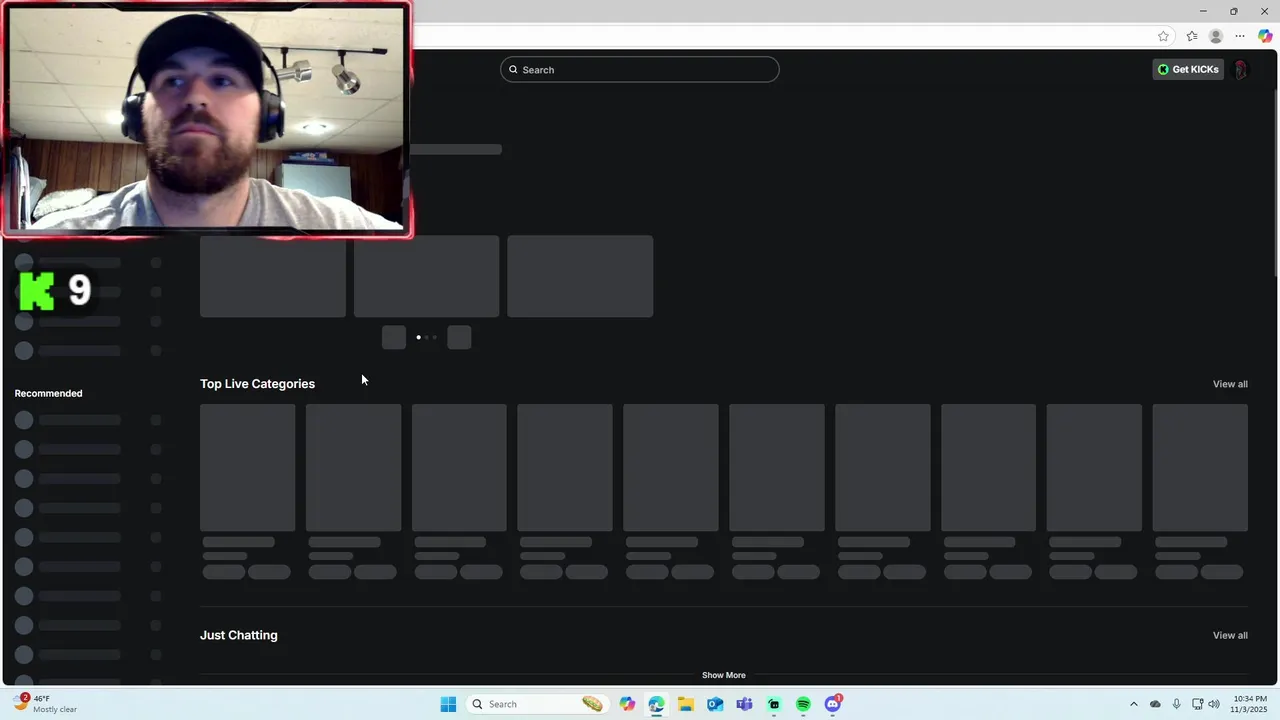Open the weather widget showing 46°F
This screenshot has width=1280, height=720.
click(44, 704)
